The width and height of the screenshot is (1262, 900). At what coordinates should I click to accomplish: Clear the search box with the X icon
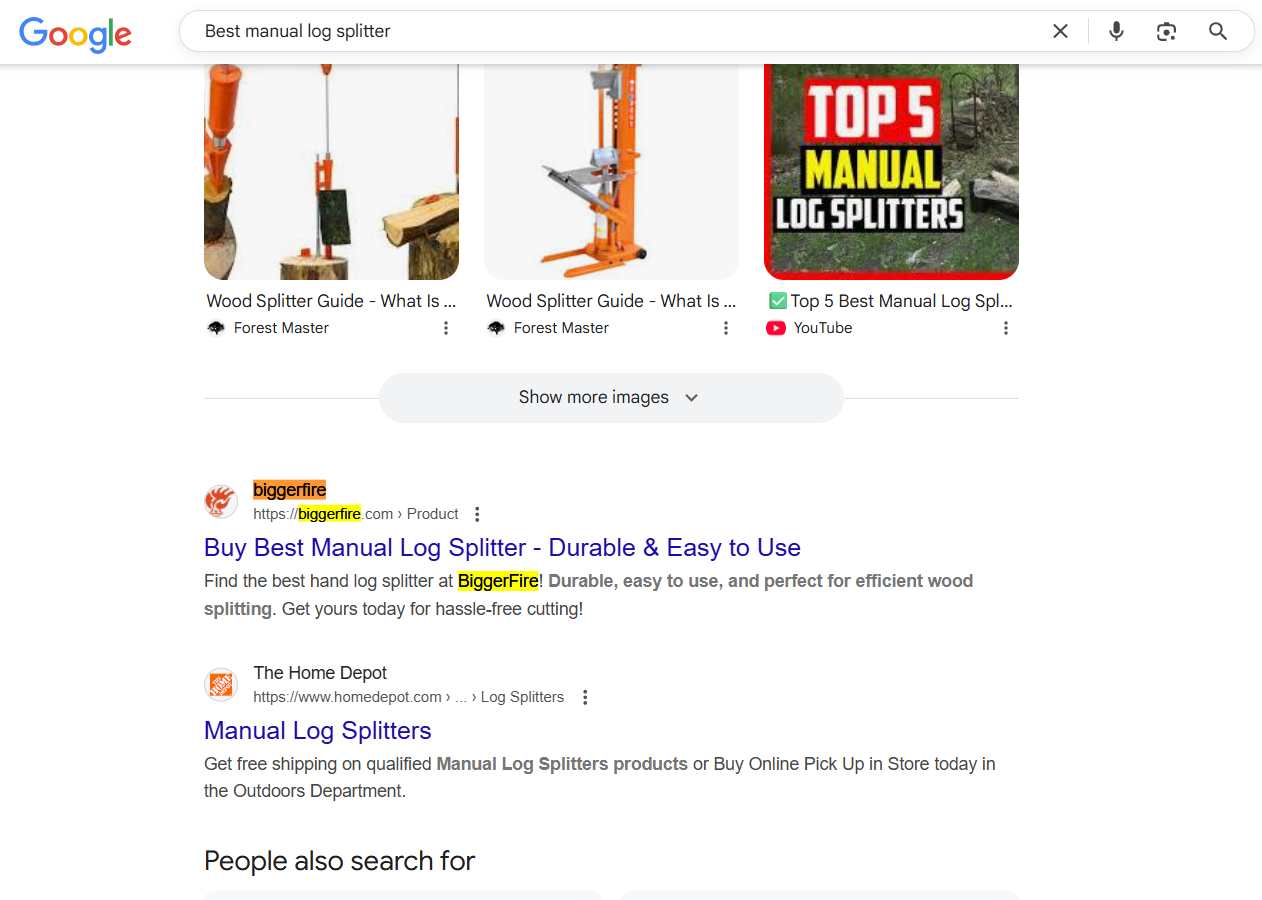click(1060, 31)
